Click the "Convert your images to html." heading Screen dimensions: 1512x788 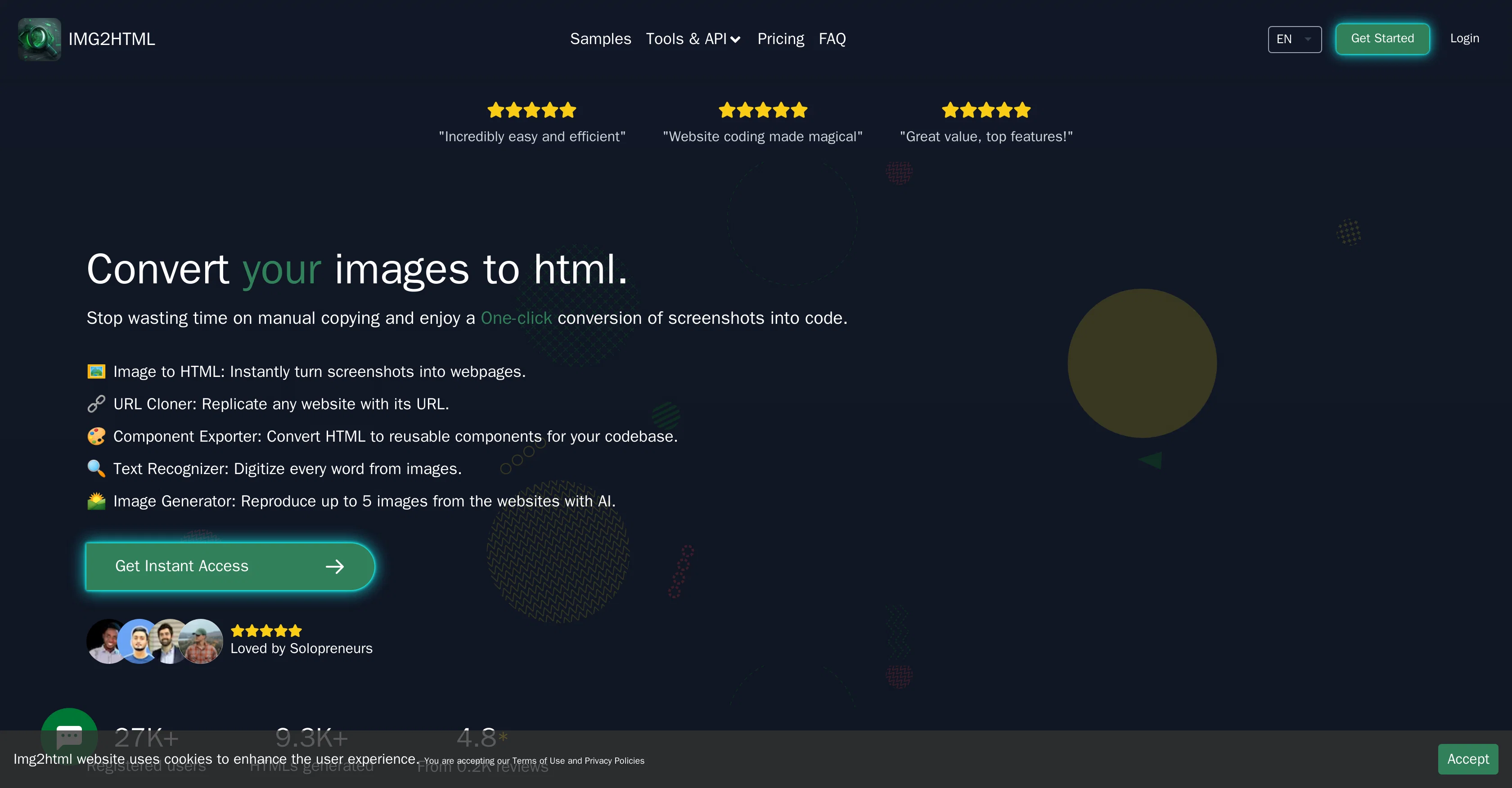click(x=357, y=269)
